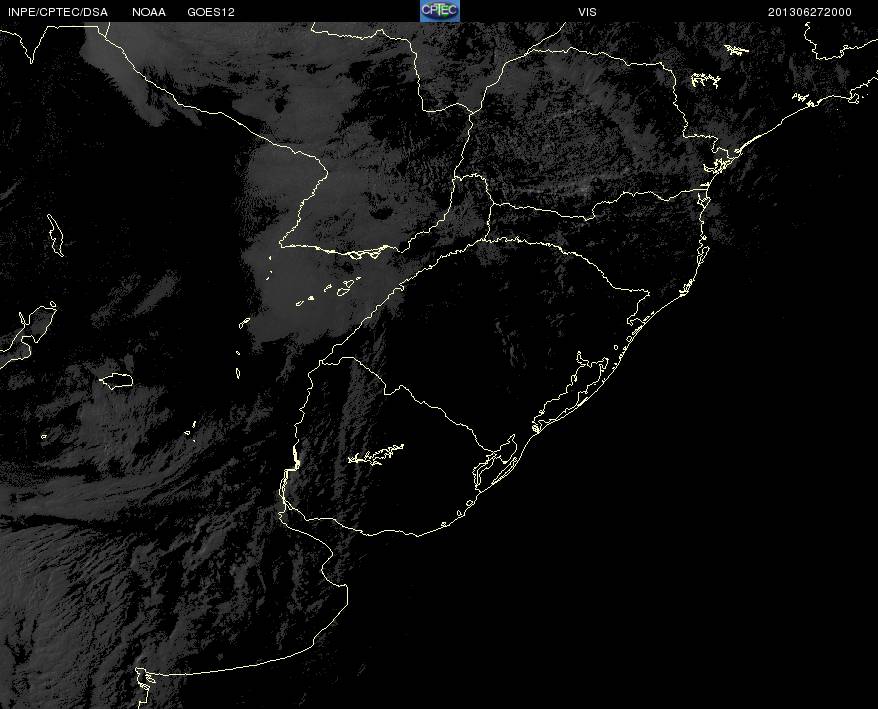Viewport: 878px width, 709px height.
Task: Select the NOAA text in header
Action: pos(149,12)
